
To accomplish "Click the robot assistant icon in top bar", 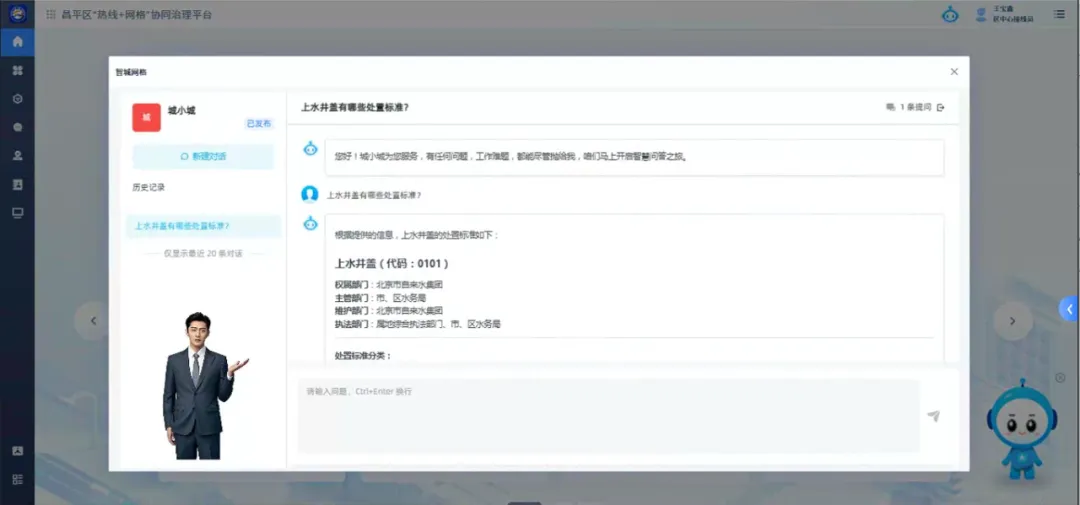I will point(950,15).
